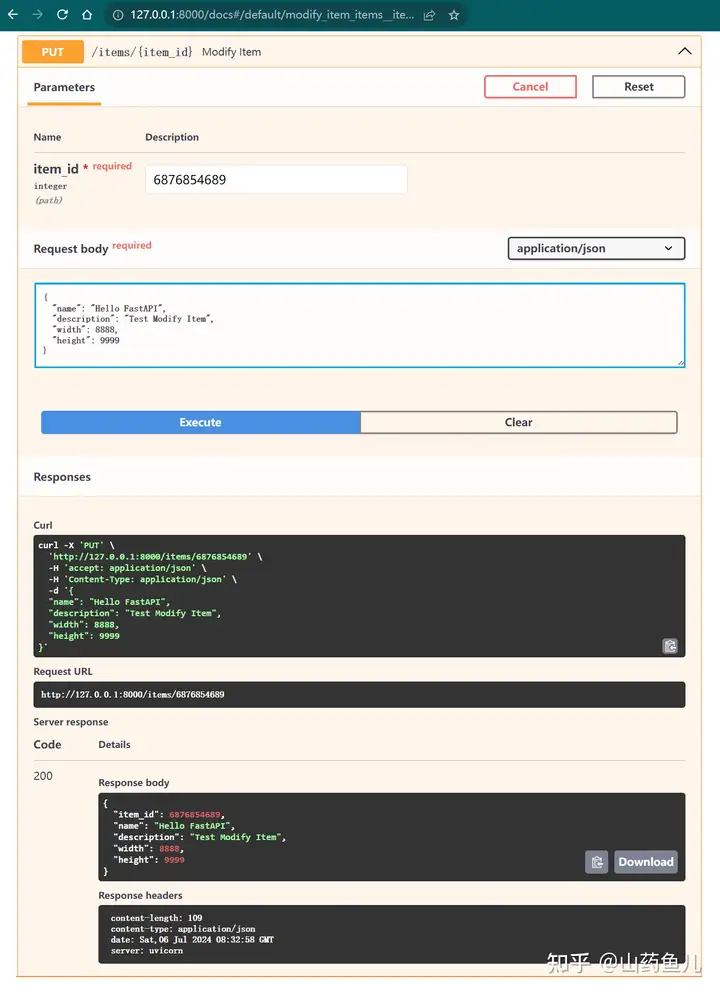Screen dimensions: 720x993
Task: Select the Modify Item summary text
Action: click(x=231, y=52)
